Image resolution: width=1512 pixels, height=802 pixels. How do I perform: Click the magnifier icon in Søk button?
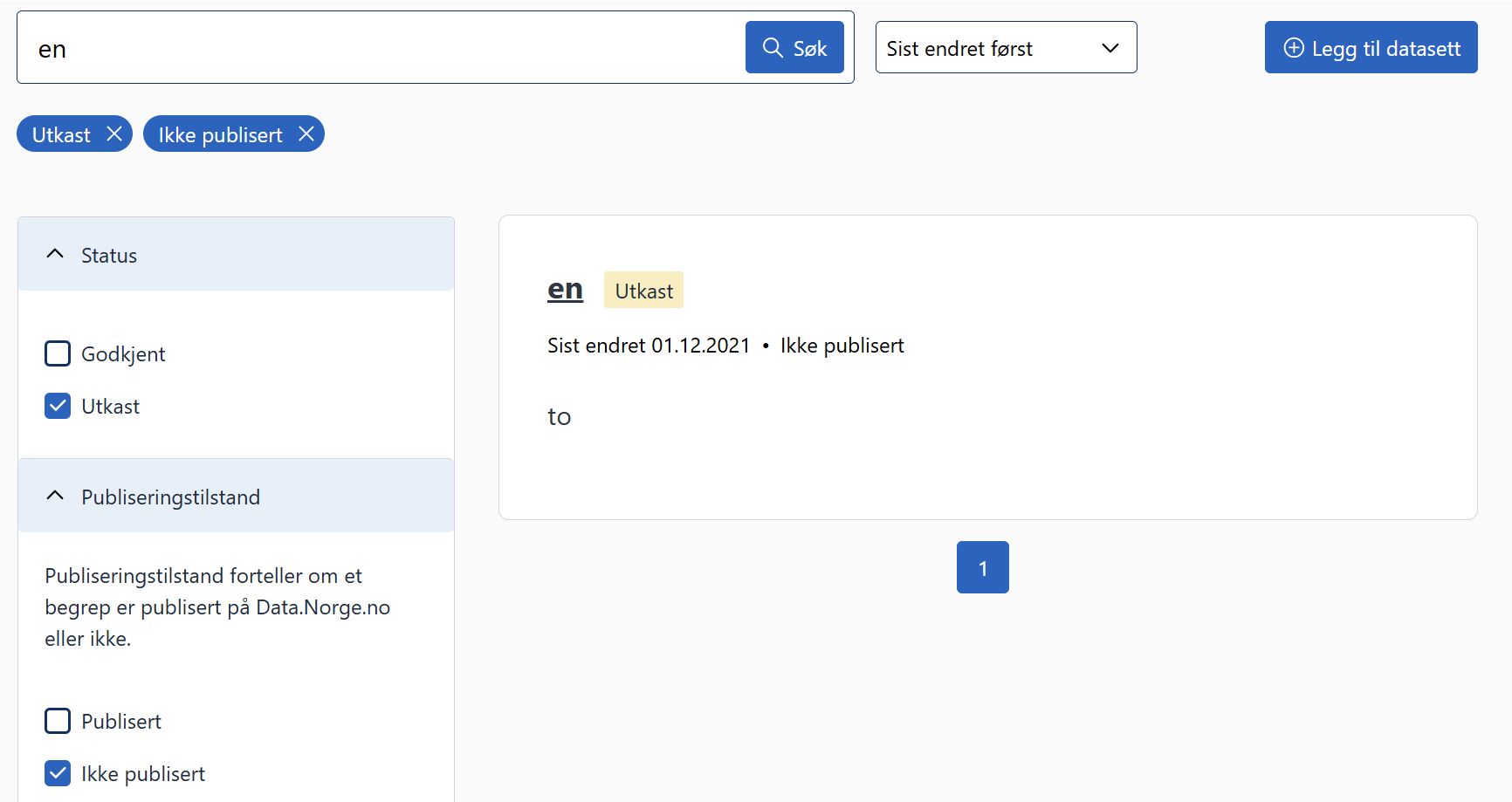773,47
